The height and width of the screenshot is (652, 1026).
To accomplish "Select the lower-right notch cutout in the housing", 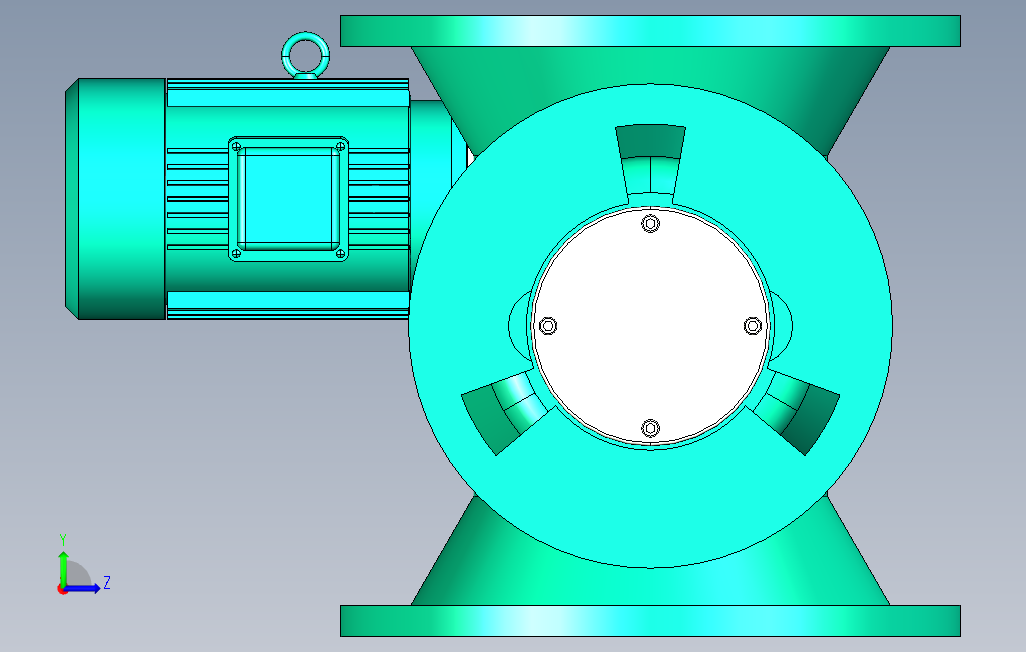I will click(x=794, y=410).
